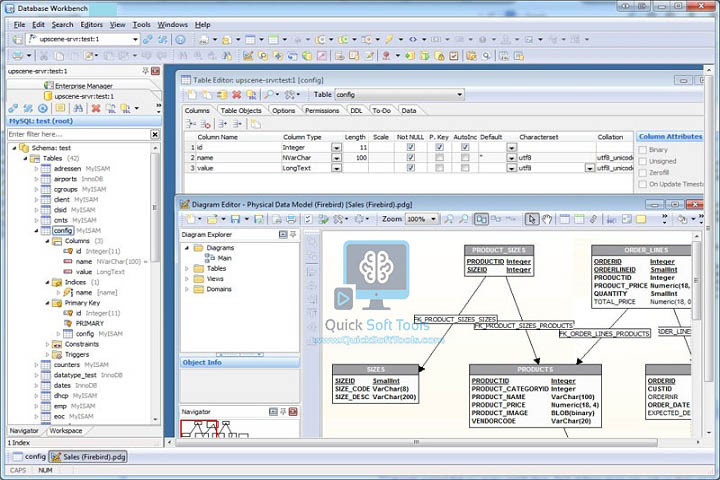The image size is (720, 480).
Task: Click the new table icon in Table Editor toolbar
Action: click(x=192, y=95)
